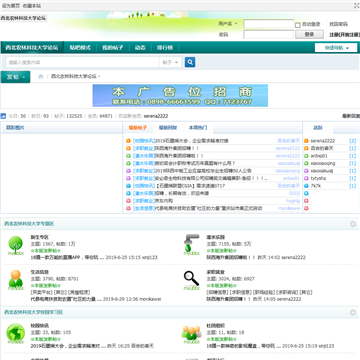The width and height of the screenshot is (360, 360).
Task: Click the purple bullet beside the xiaoxiaoqing thread
Action: point(128,171)
